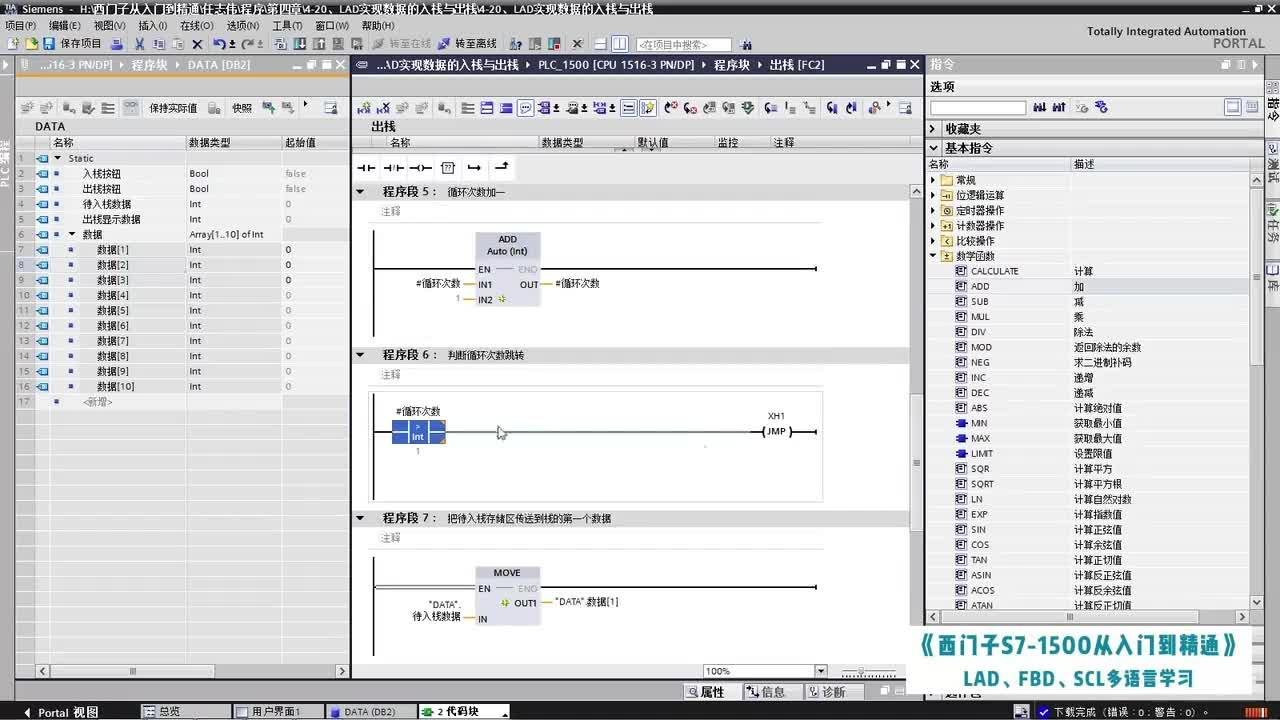Open the ADD instruction in the math list
This screenshot has width=1280, height=720.
980,286
